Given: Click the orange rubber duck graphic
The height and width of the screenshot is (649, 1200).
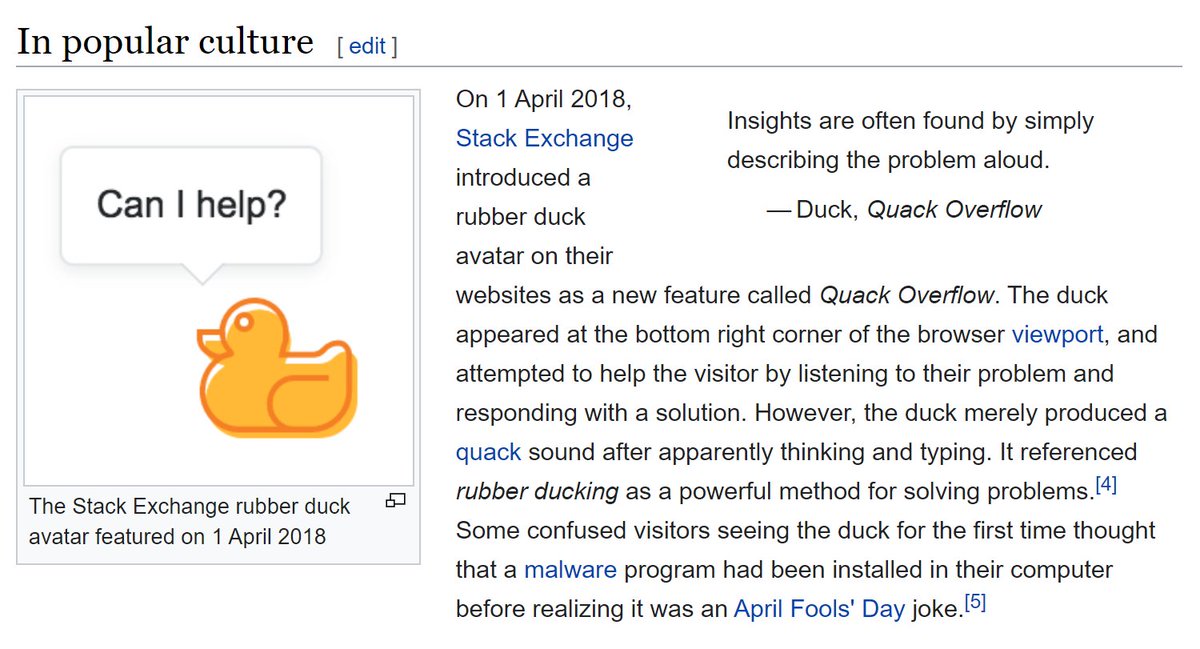Looking at the screenshot, I should [277, 367].
